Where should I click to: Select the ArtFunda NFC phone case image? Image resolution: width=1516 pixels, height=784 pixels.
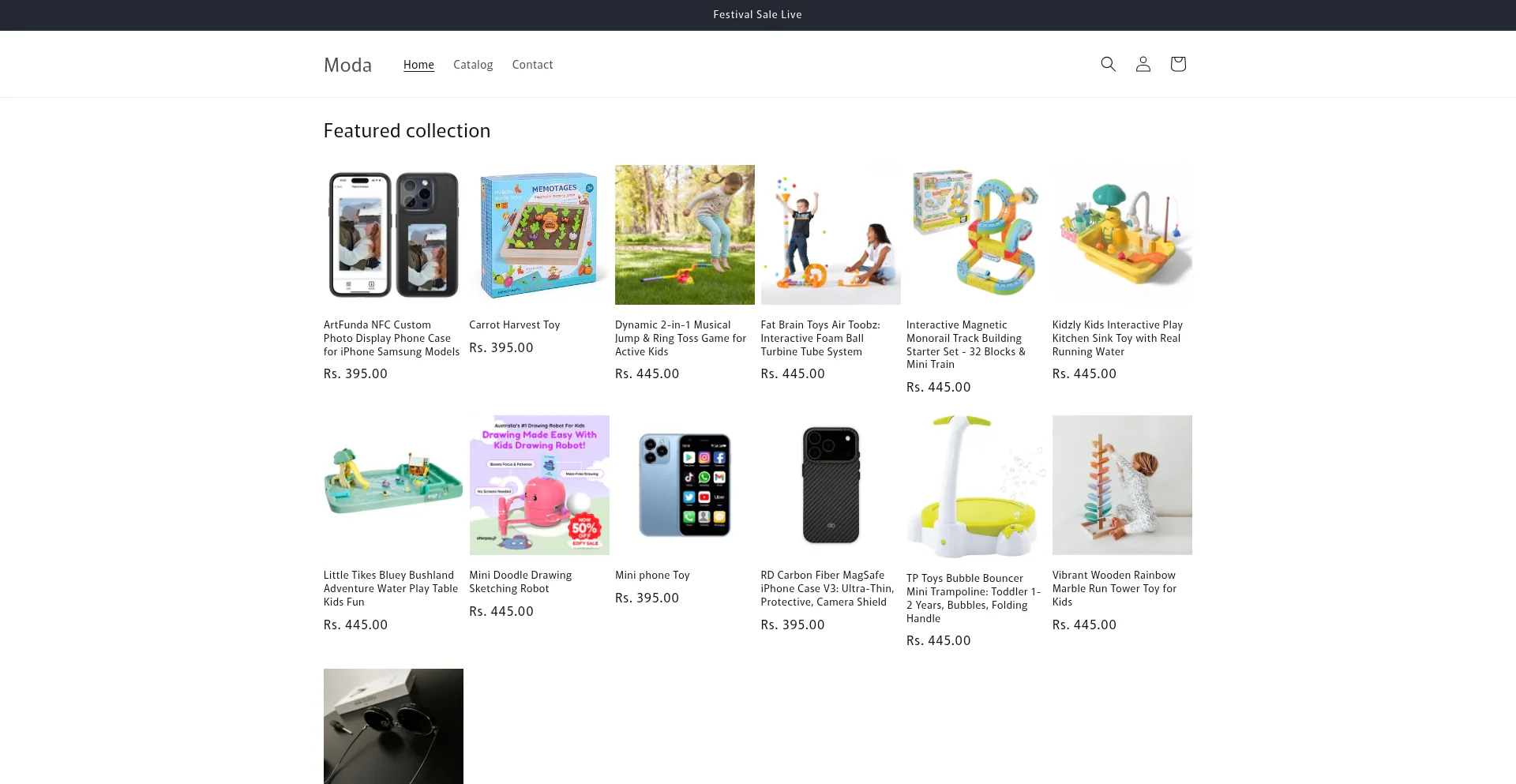coord(393,234)
